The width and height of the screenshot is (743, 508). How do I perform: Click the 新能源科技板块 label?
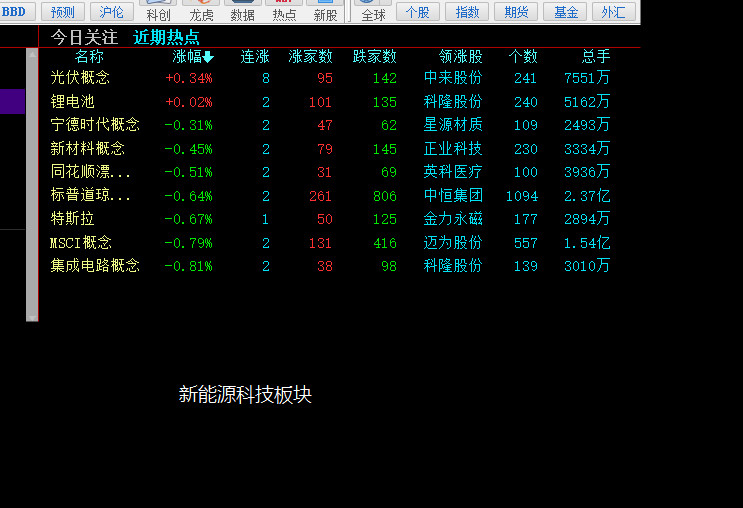pyautogui.click(x=245, y=394)
